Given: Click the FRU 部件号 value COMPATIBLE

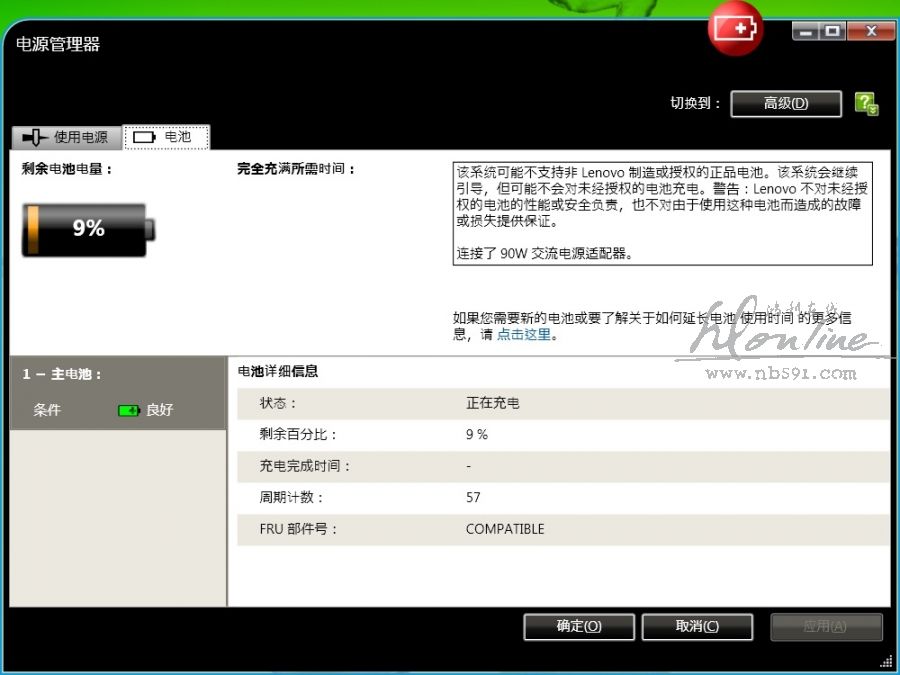Looking at the screenshot, I should click(x=505, y=529).
